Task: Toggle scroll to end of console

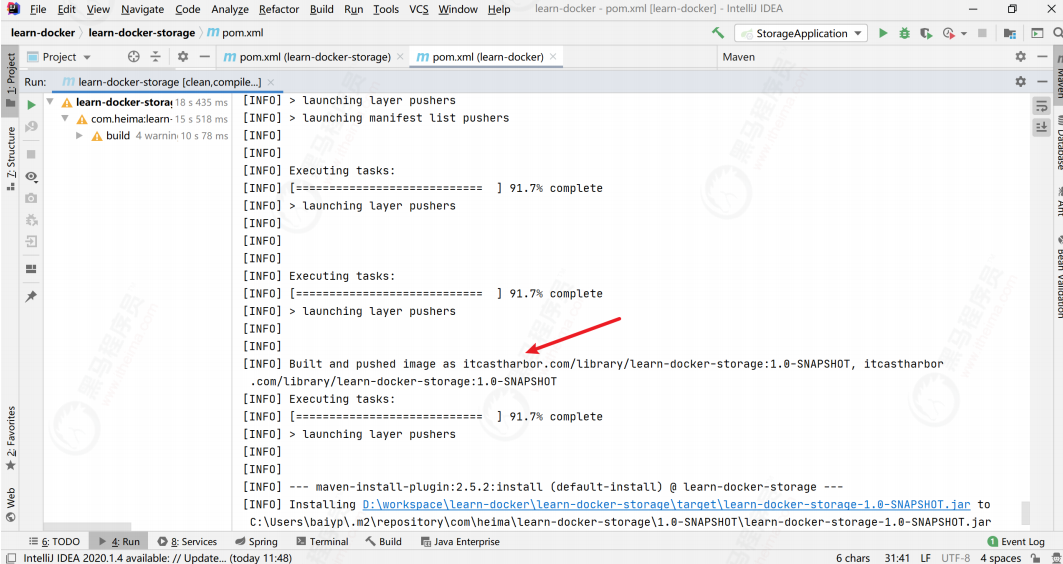Action: [1041, 127]
